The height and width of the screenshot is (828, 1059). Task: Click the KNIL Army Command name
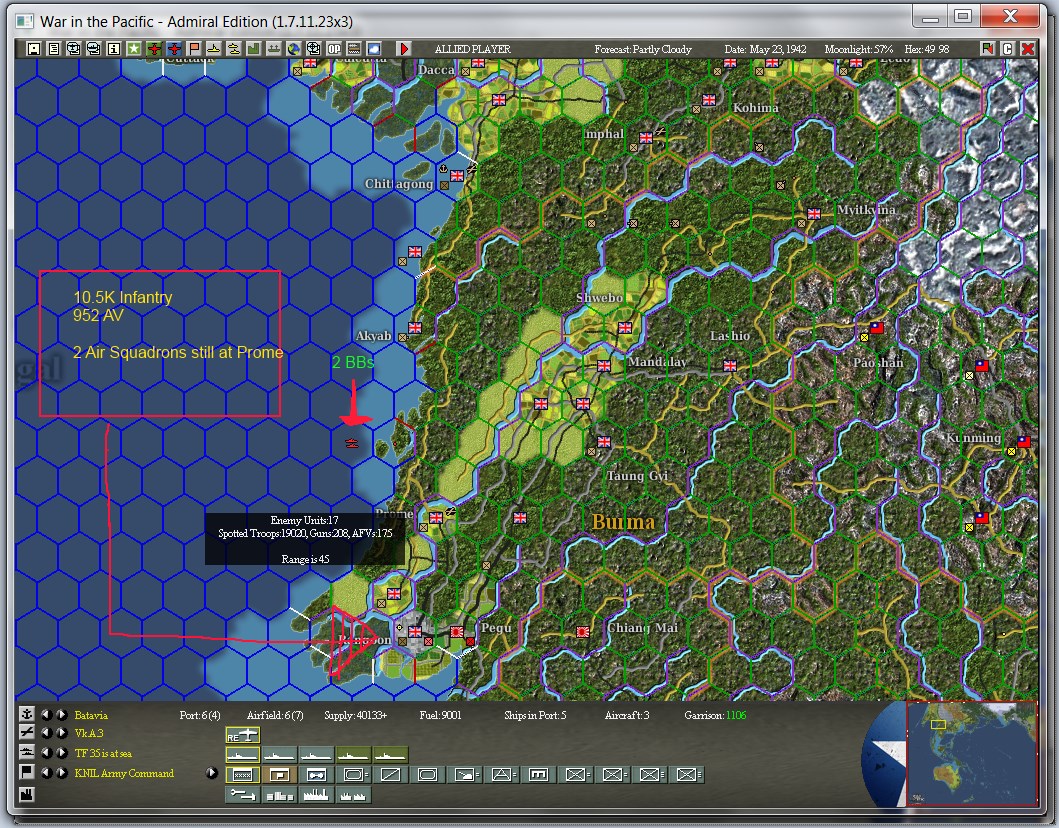pos(124,773)
